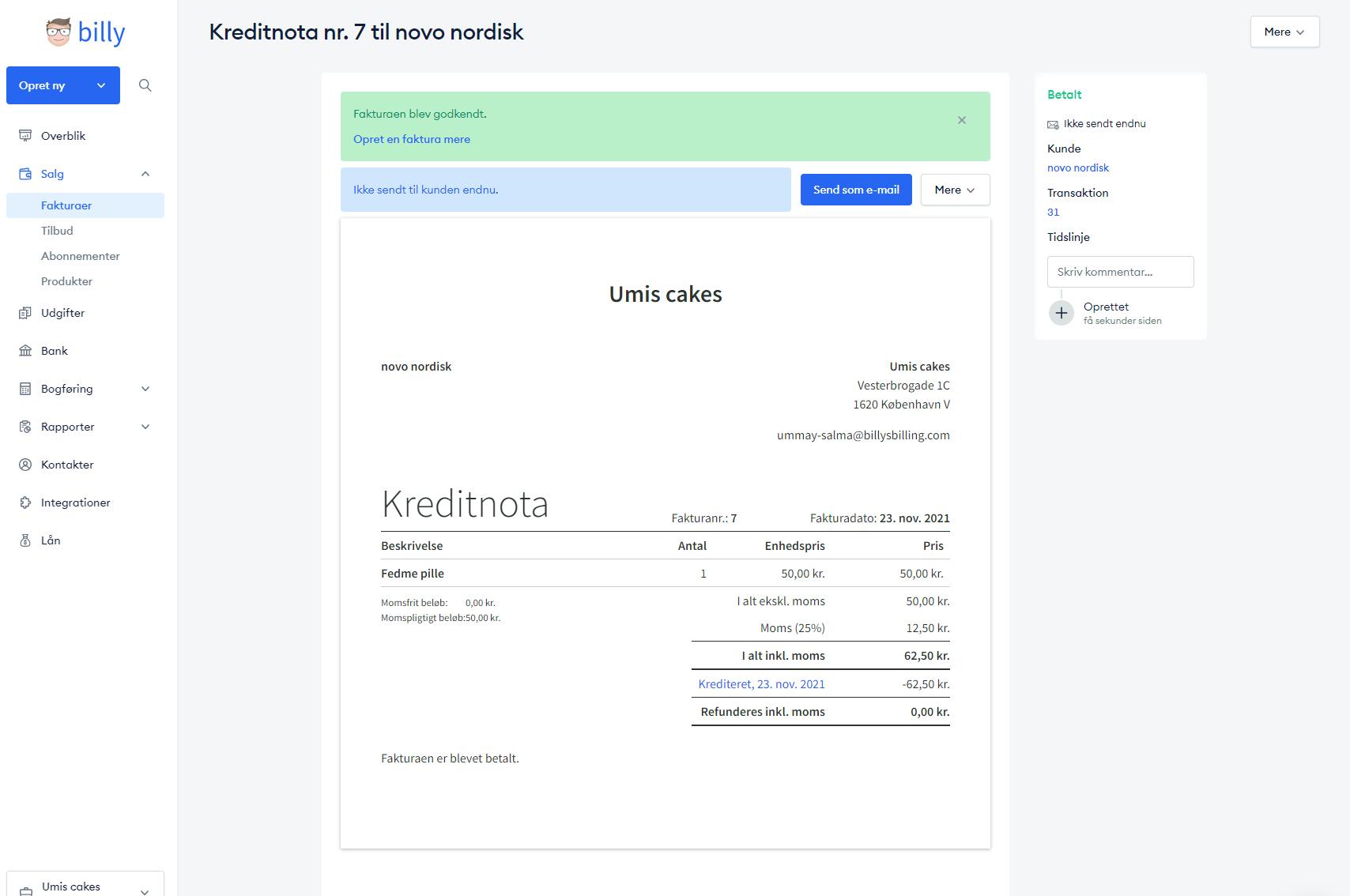
Task: Click the Oprettet timeline entry
Action: coord(1122,313)
